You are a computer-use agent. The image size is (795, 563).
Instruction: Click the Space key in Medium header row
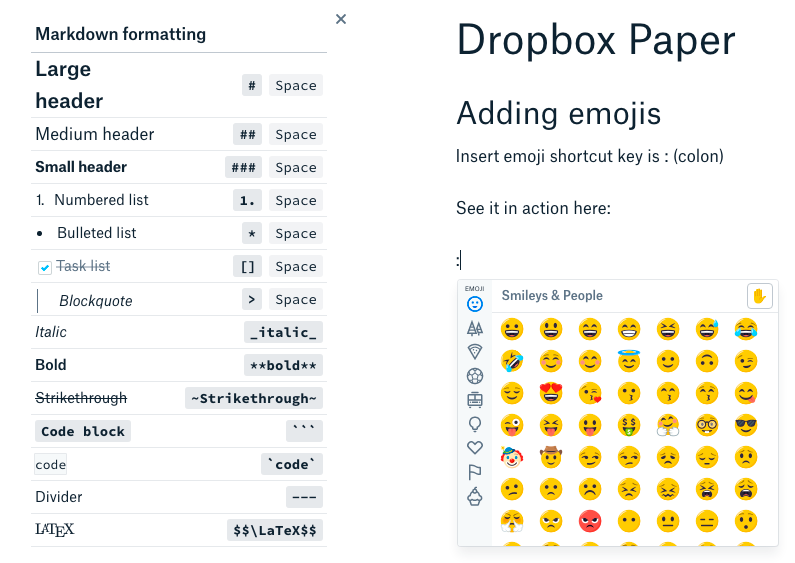tap(296, 134)
